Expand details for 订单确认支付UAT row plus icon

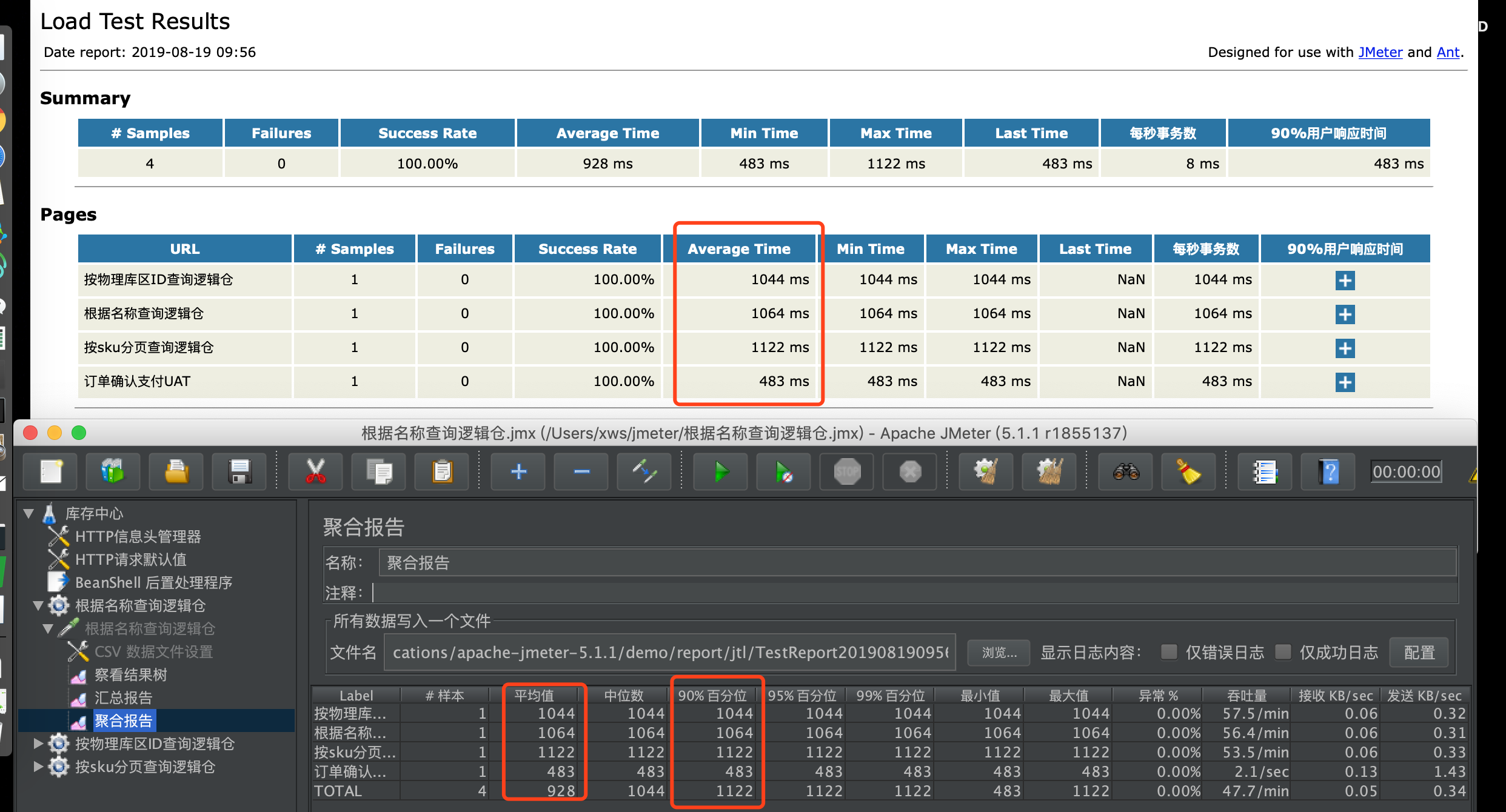1345,382
